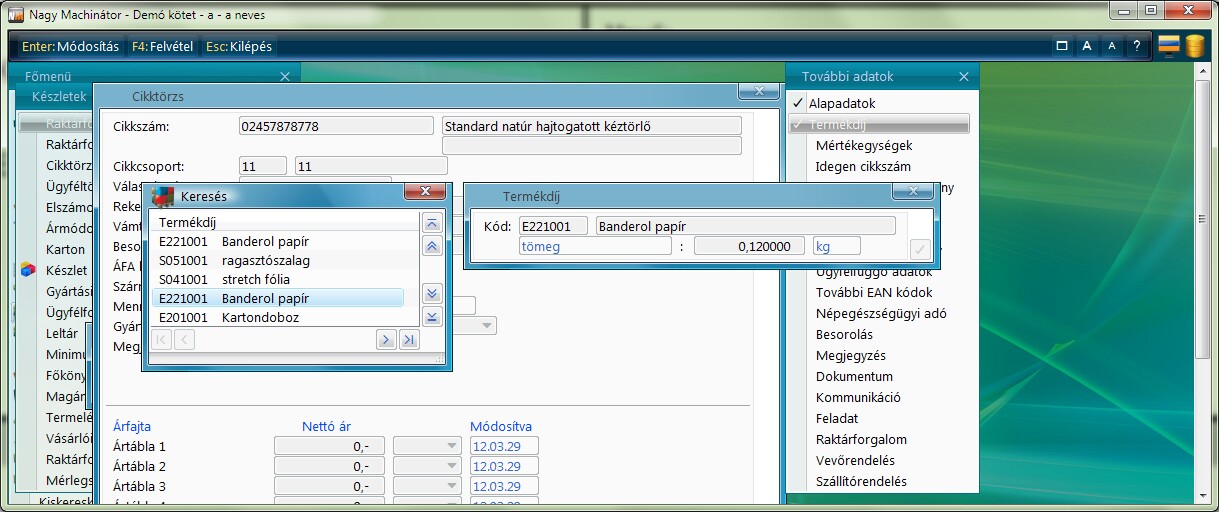Image resolution: width=1219 pixels, height=512 pixels.
Task: Open Dokumentum entry
Action: (854, 376)
